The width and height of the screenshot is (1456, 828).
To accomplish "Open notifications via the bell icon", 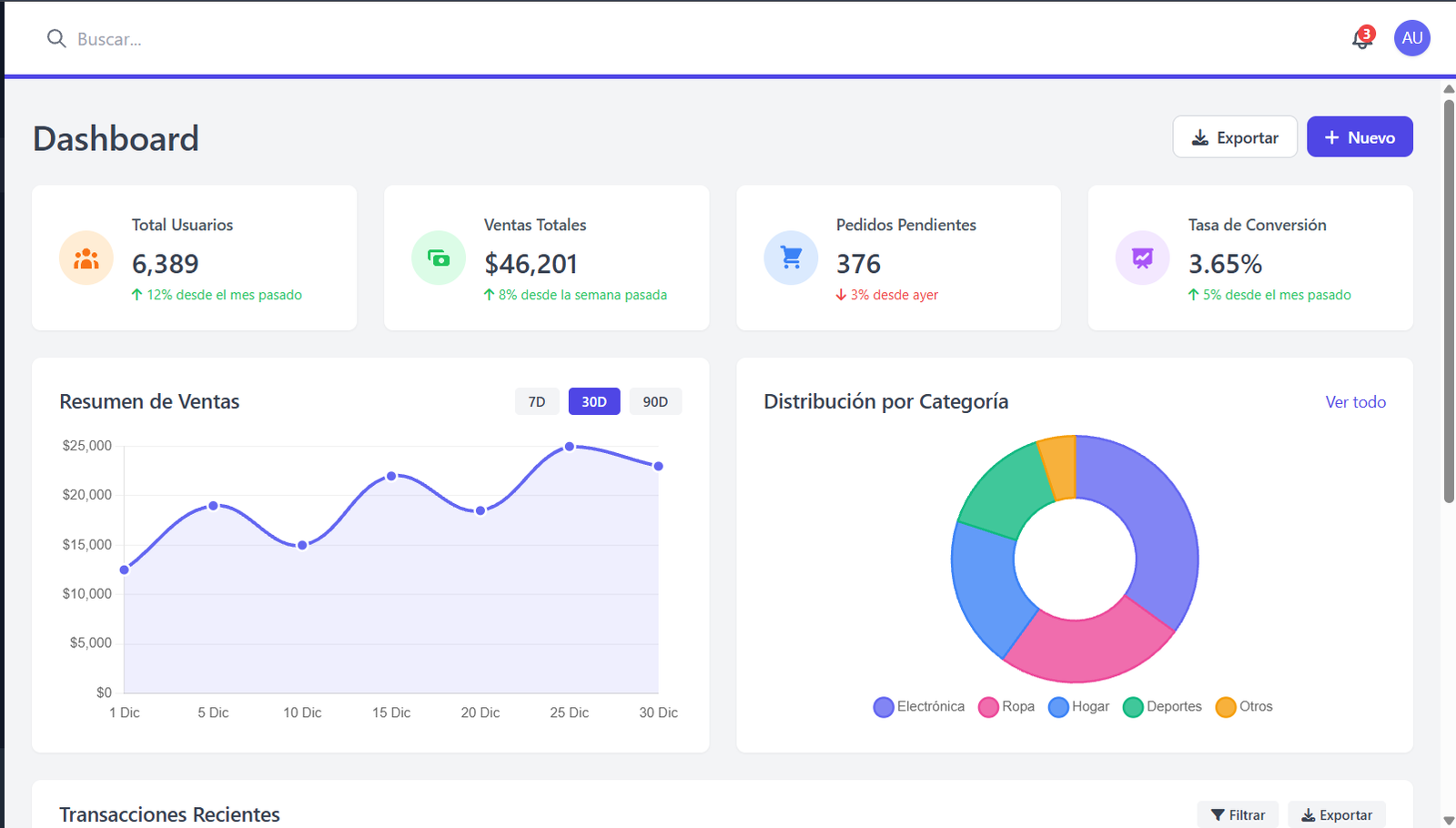I will point(1358,41).
